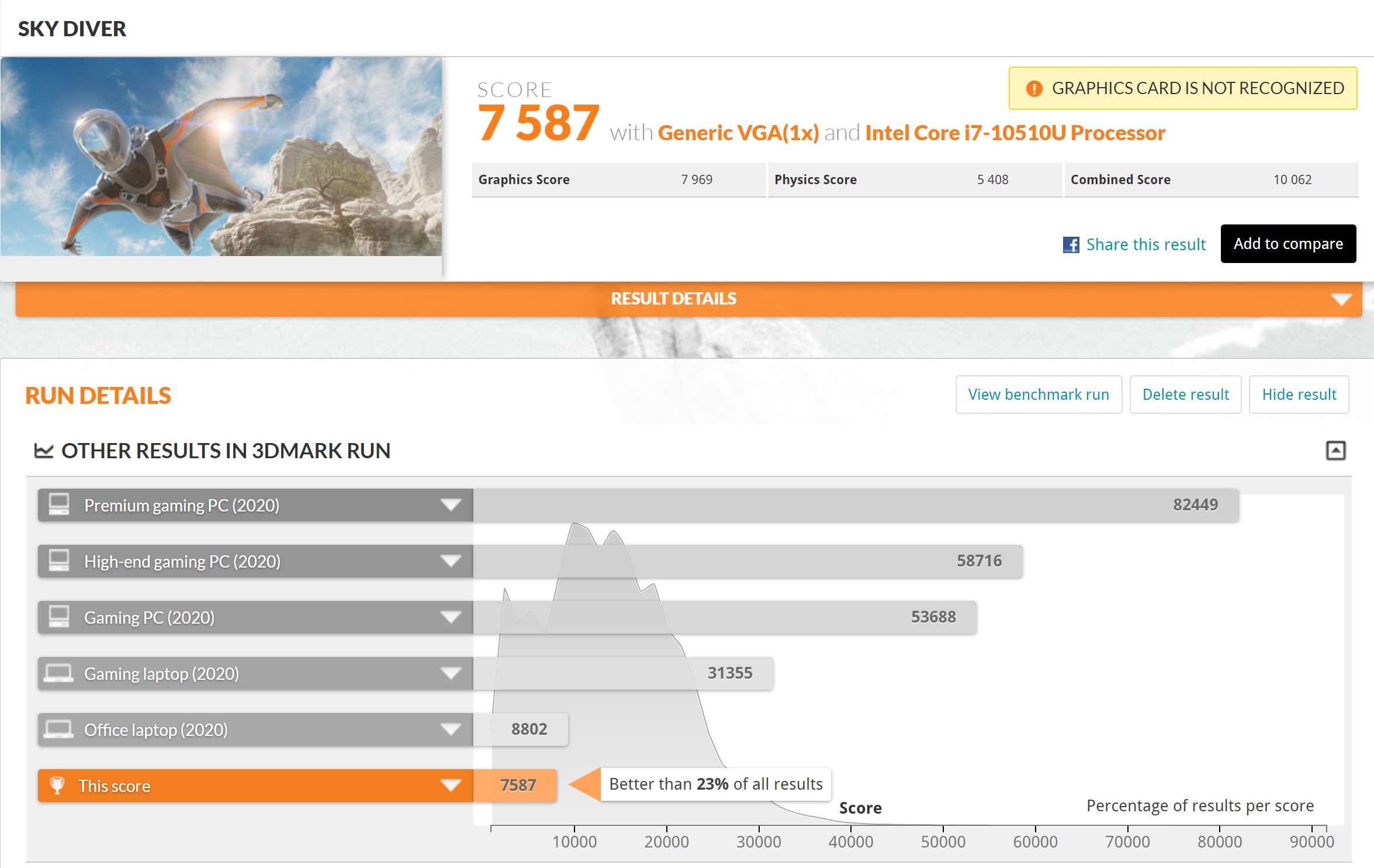This screenshot has height=868, width=1374.
Task: Collapse the Other Results section arrow box
Action: pos(1335,451)
